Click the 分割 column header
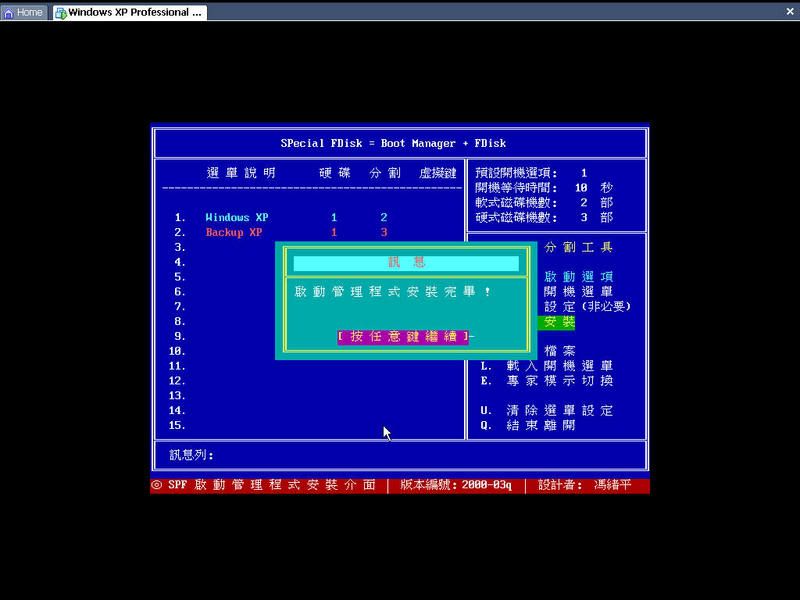This screenshot has height=600, width=800. 385,173
